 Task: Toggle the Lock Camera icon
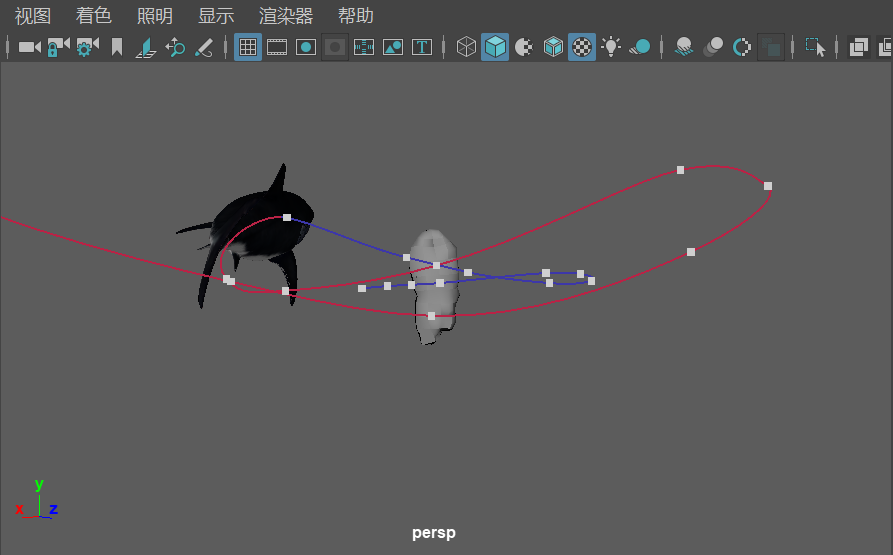[58, 47]
